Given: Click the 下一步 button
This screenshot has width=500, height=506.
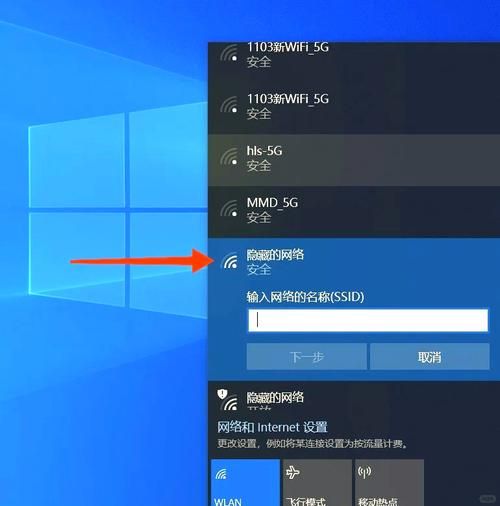Looking at the screenshot, I should (306, 357).
